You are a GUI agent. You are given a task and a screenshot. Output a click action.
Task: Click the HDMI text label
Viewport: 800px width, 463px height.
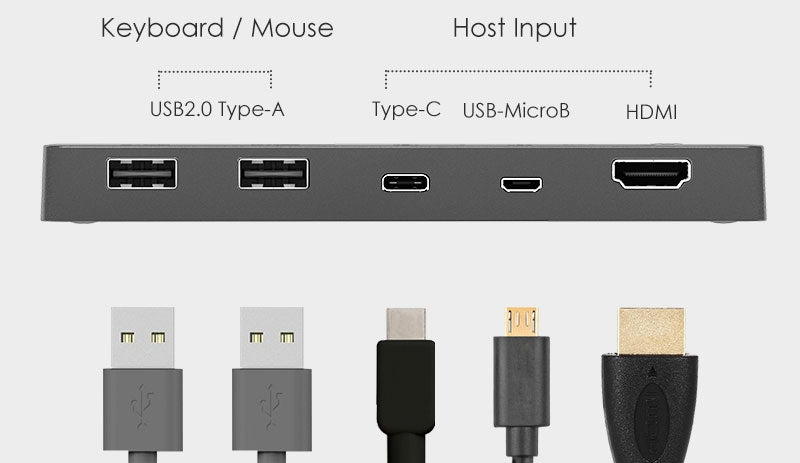point(652,112)
